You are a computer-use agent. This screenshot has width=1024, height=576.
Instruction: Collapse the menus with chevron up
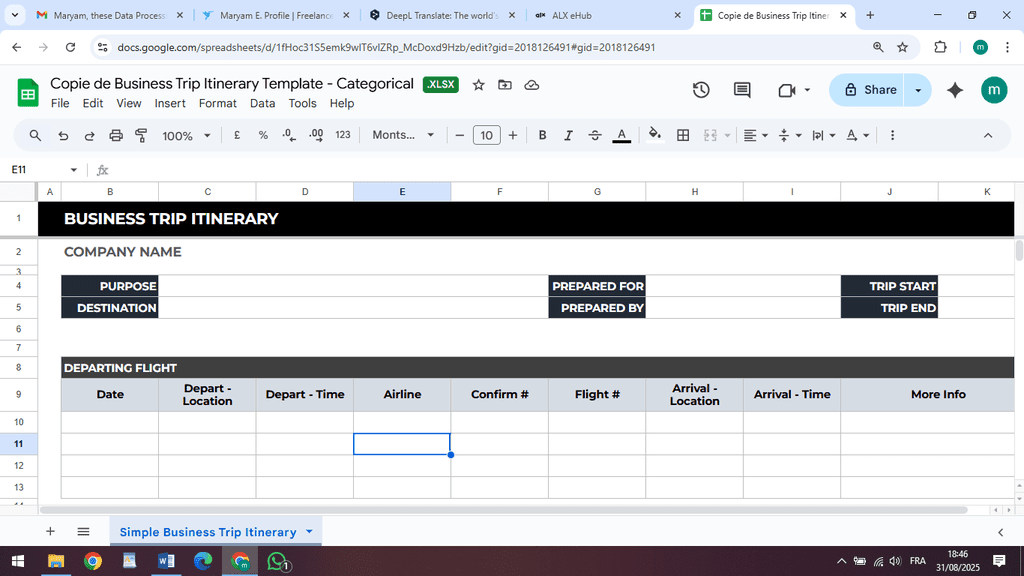tap(988, 135)
